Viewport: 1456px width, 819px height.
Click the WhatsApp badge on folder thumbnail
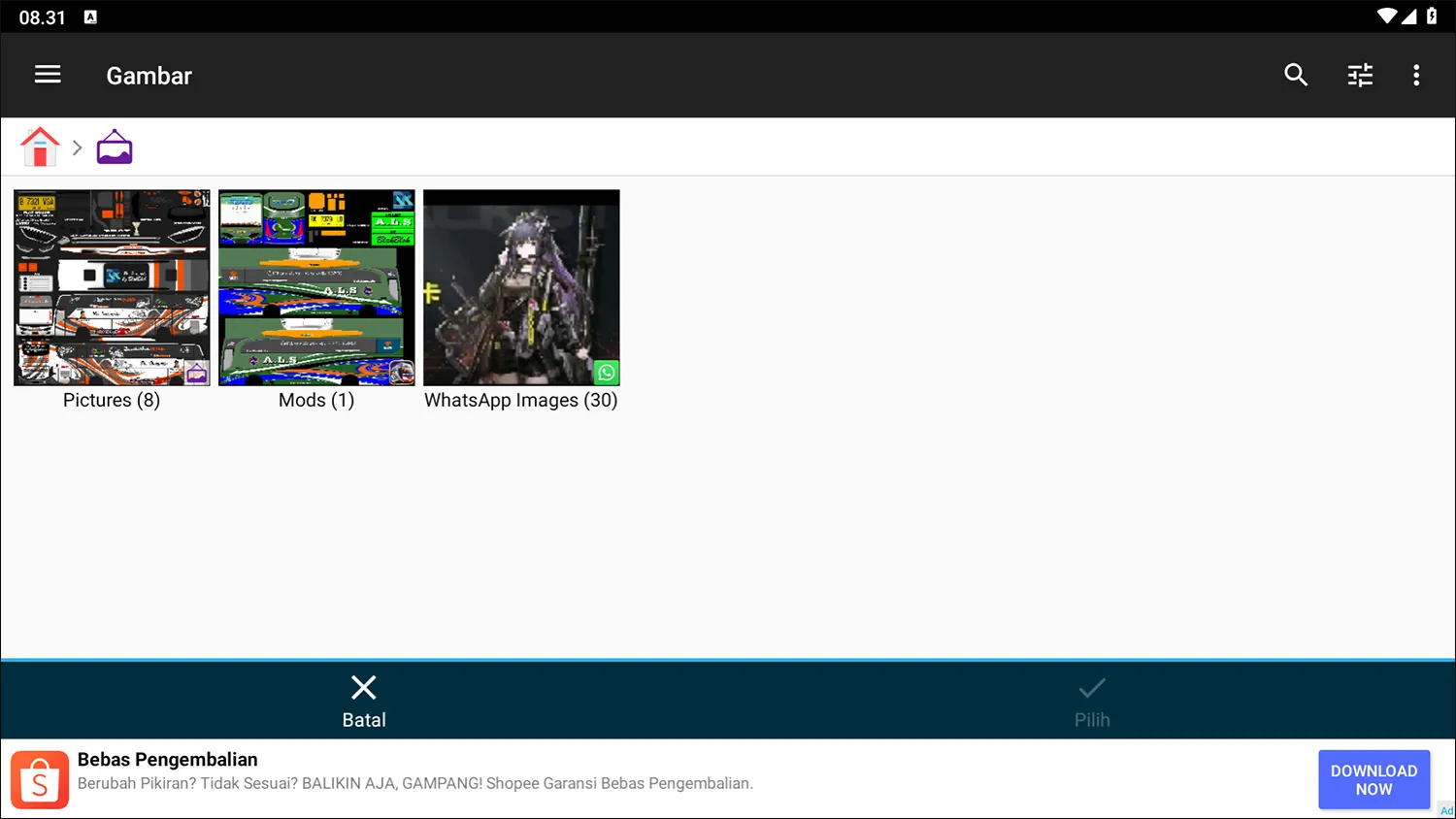[606, 372]
